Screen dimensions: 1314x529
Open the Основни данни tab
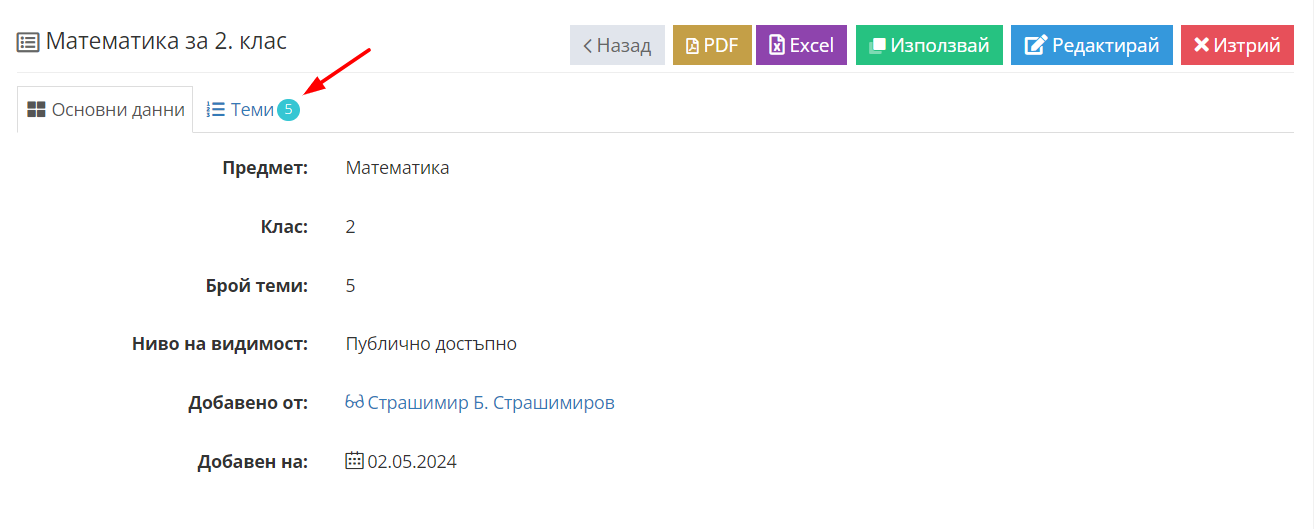(105, 110)
